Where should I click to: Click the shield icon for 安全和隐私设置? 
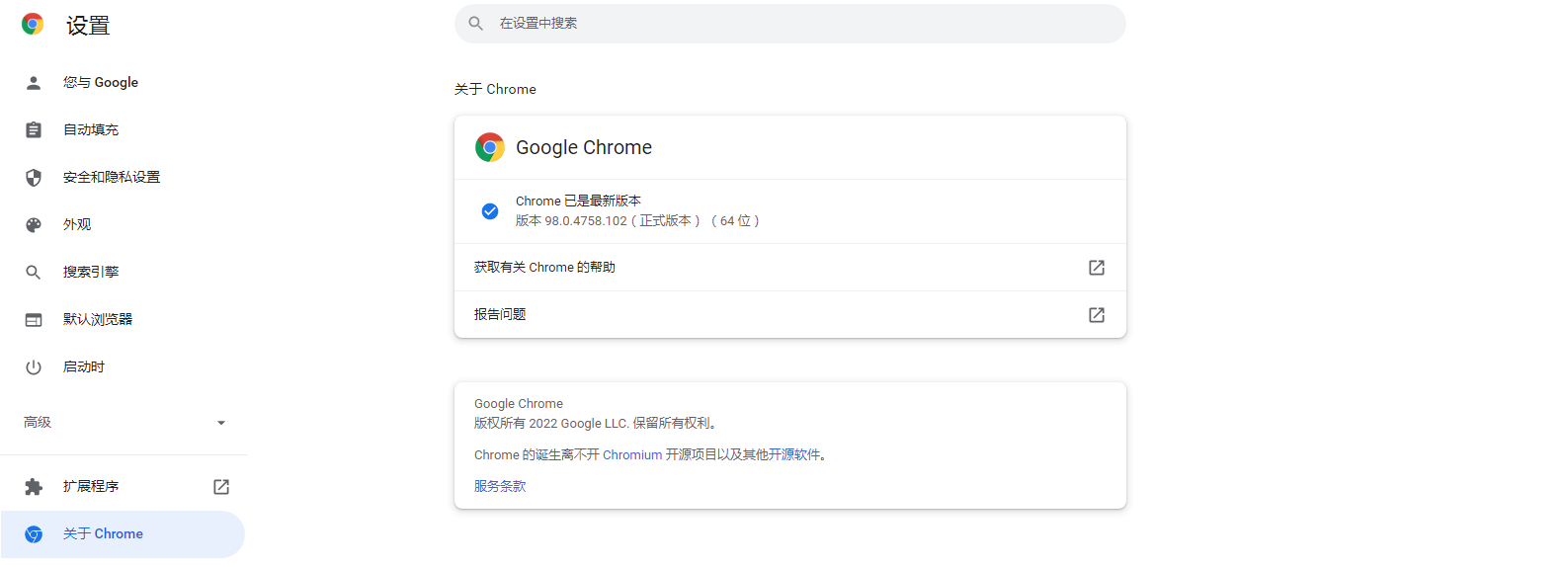pyautogui.click(x=34, y=178)
